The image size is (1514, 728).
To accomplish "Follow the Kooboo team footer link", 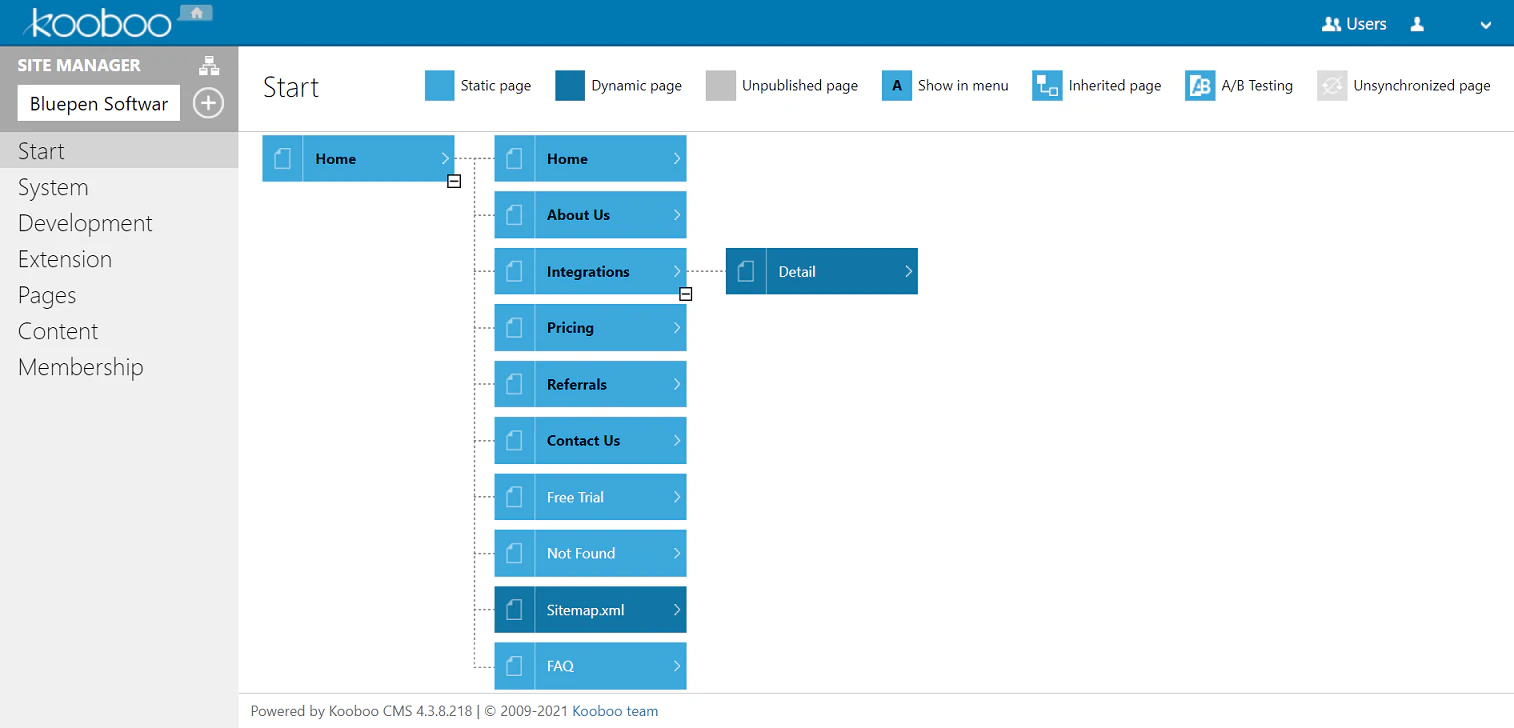I will click(614, 711).
